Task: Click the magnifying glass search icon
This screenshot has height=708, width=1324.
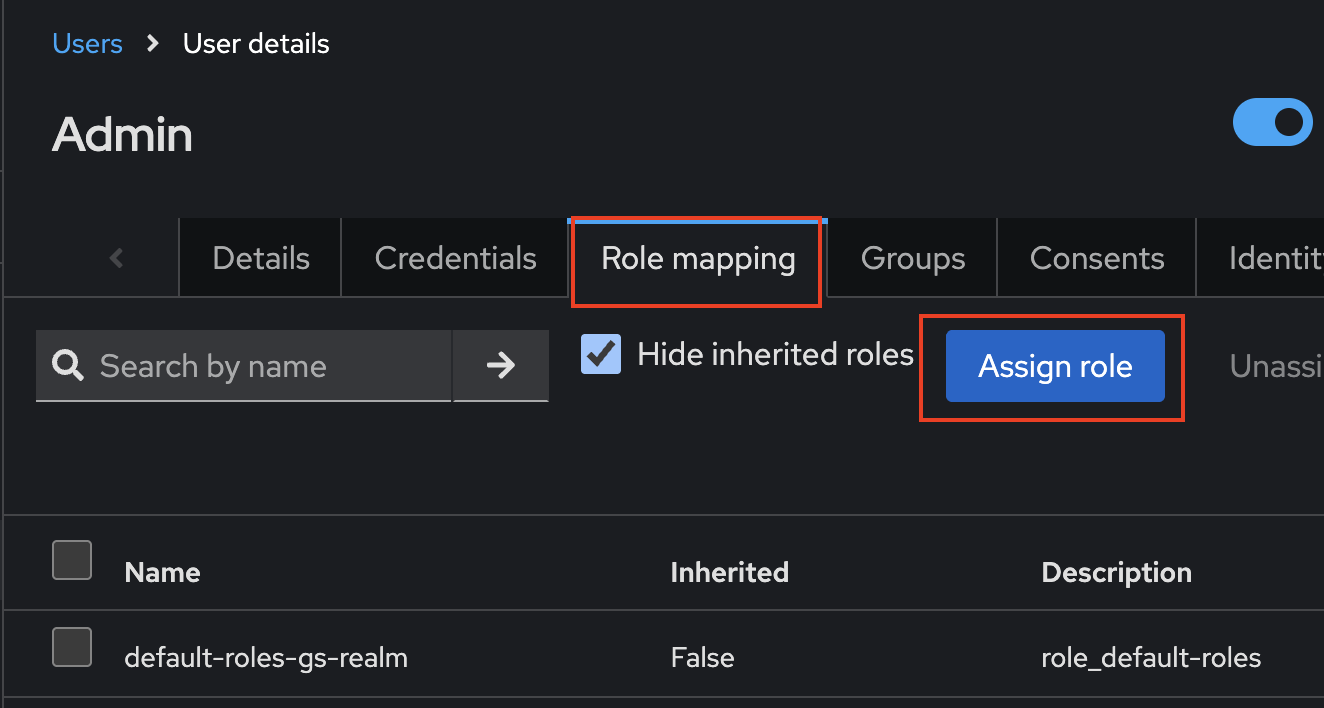Action: pyautogui.click(x=68, y=366)
